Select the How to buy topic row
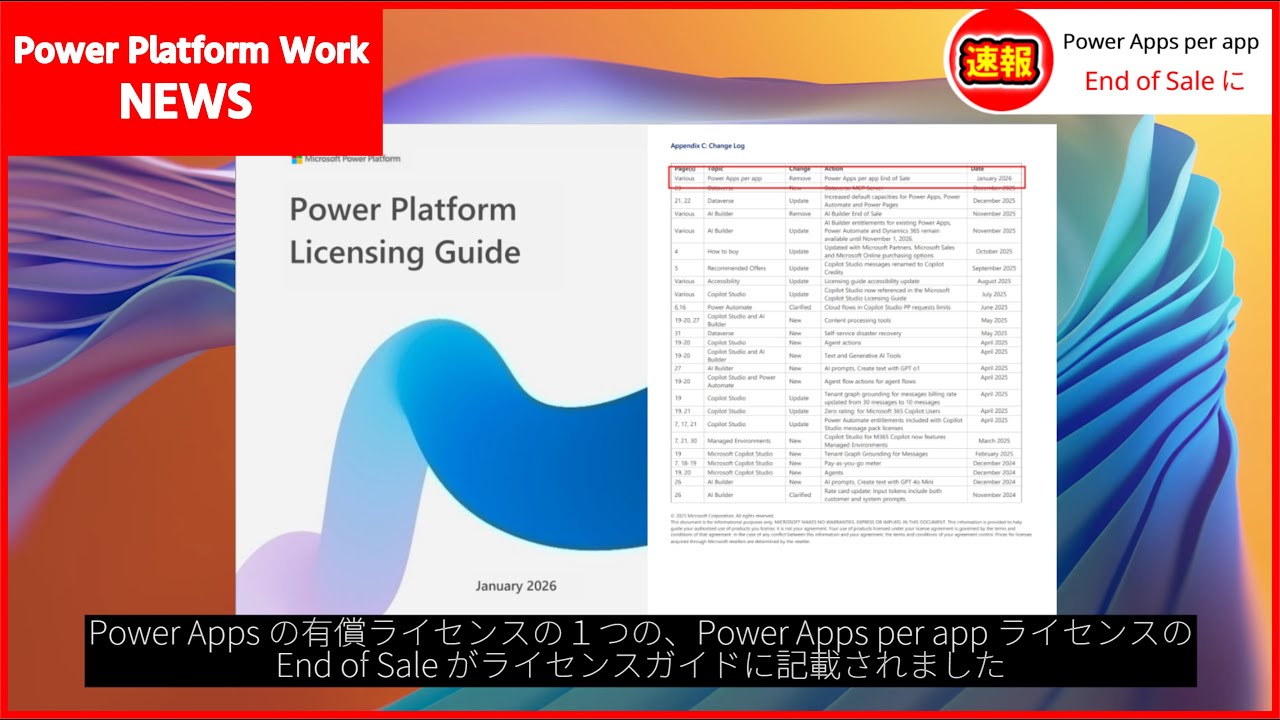 [723, 251]
